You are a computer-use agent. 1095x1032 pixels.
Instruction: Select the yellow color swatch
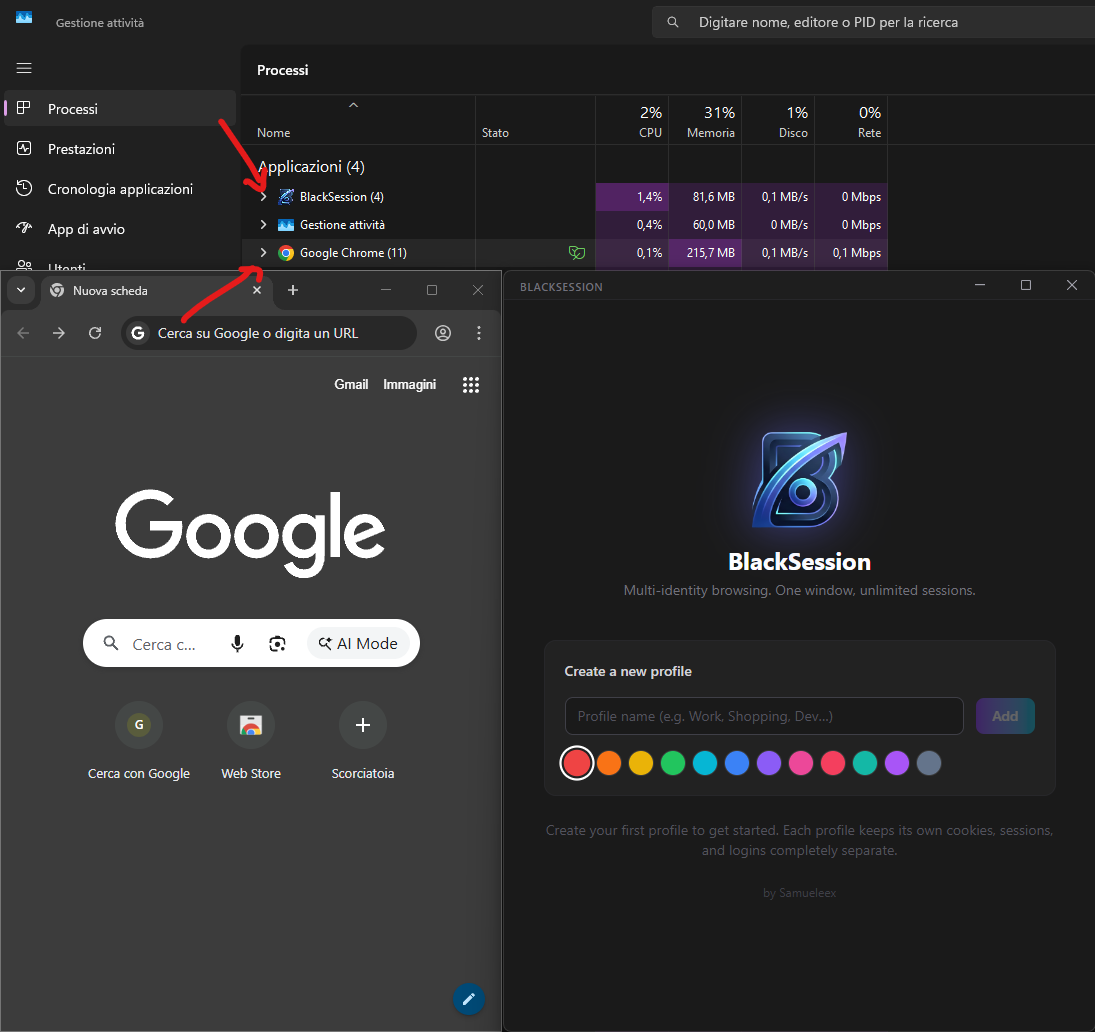640,763
